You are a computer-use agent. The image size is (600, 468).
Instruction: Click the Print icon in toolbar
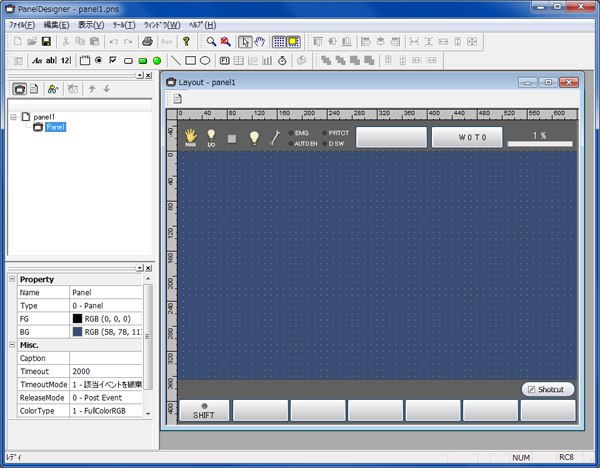click(147, 42)
